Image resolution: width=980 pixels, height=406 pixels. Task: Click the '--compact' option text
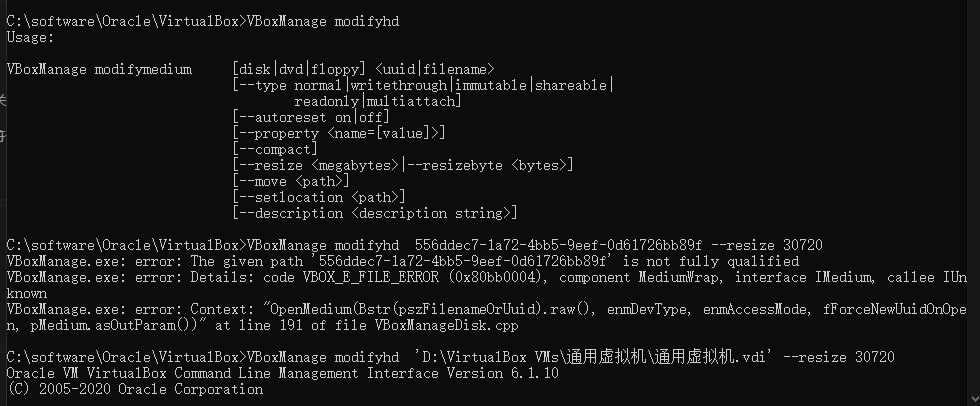coord(274,149)
